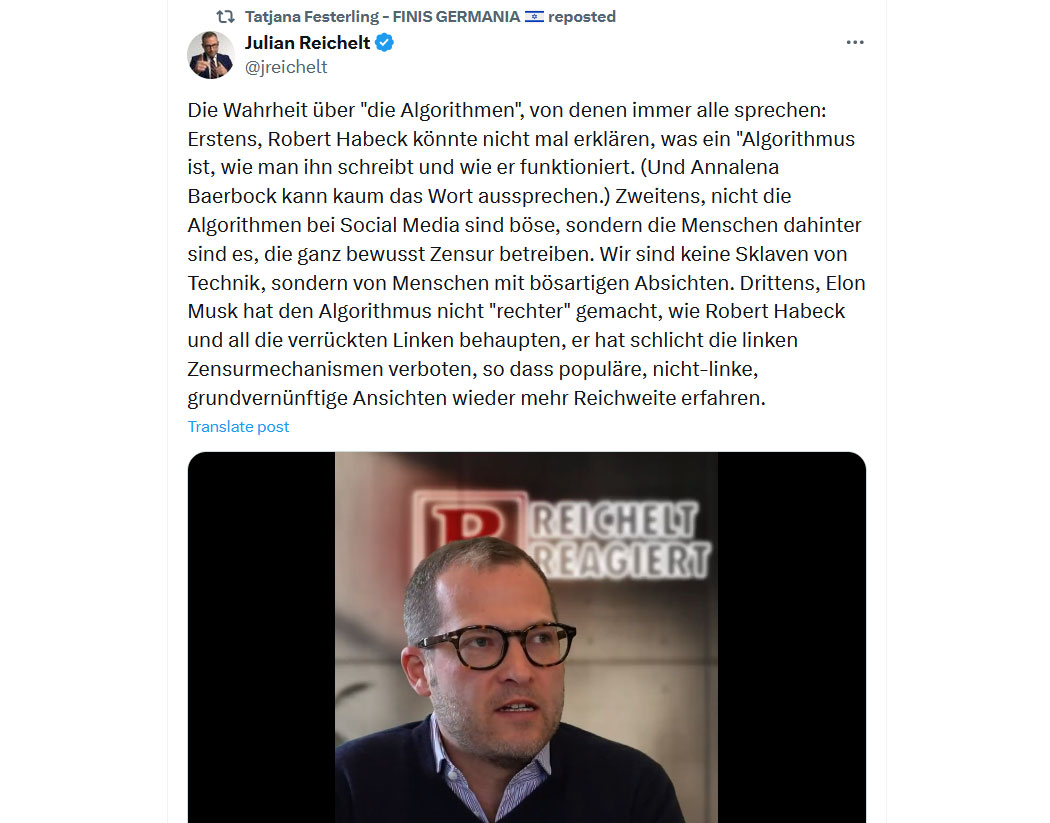Click the repost arrows icon above the post
The width and height of the screenshot is (1050, 823).
(225, 17)
